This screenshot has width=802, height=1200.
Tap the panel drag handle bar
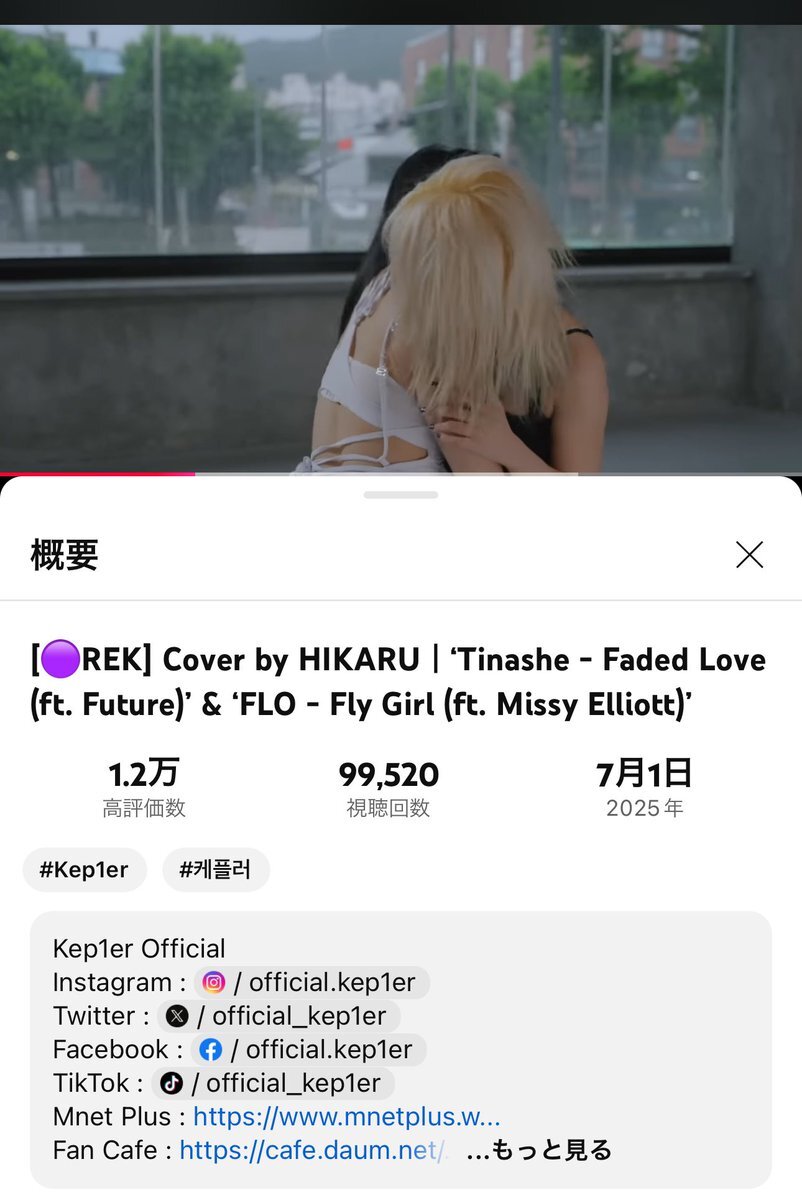[401, 495]
